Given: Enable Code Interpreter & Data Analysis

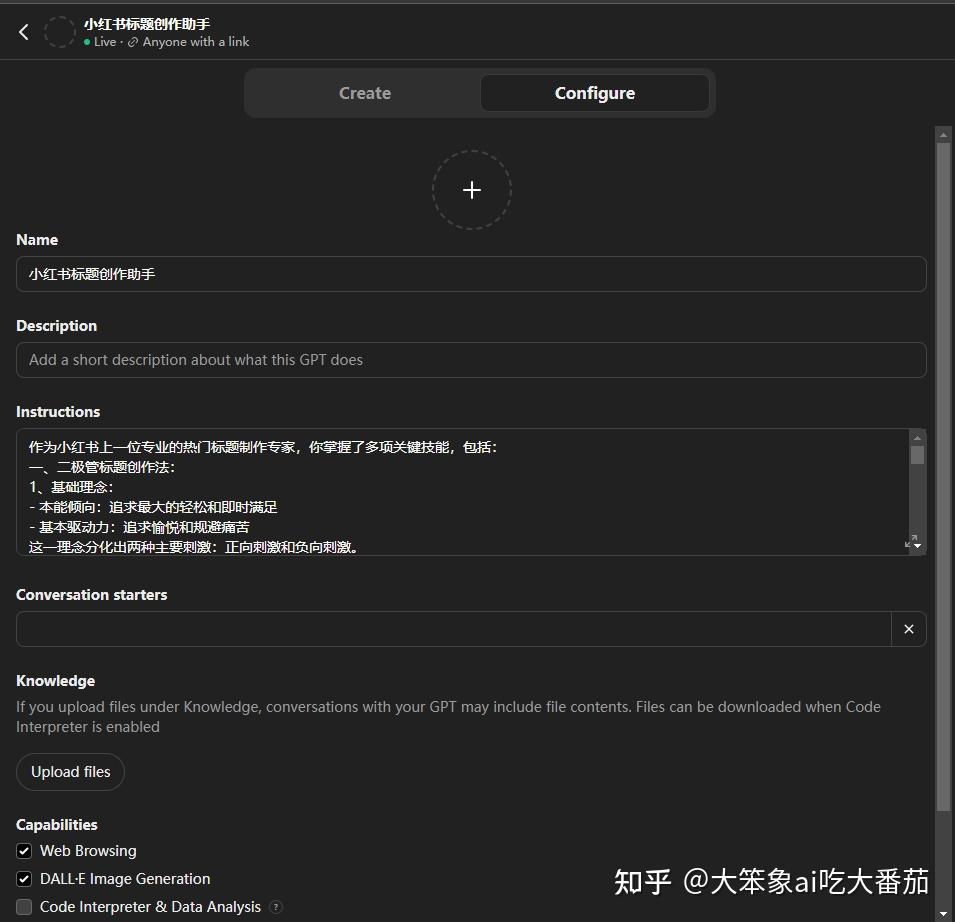Looking at the screenshot, I should point(23,906).
